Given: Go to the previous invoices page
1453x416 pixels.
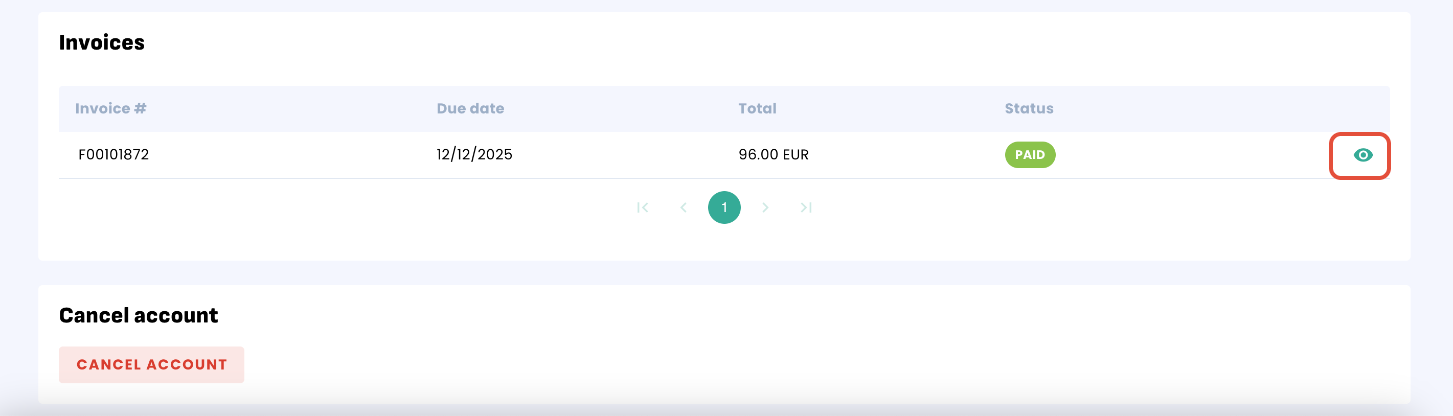Looking at the screenshot, I should point(683,207).
